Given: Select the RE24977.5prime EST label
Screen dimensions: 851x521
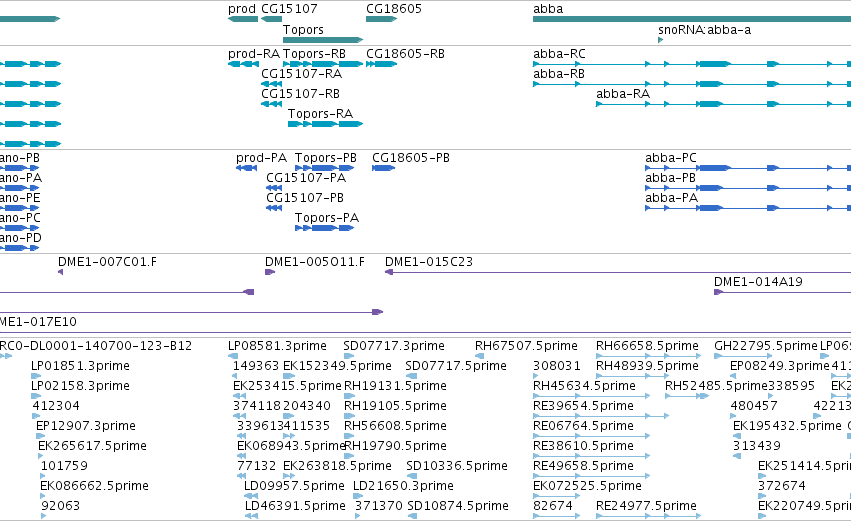Looking at the screenshot, I should (646, 507).
